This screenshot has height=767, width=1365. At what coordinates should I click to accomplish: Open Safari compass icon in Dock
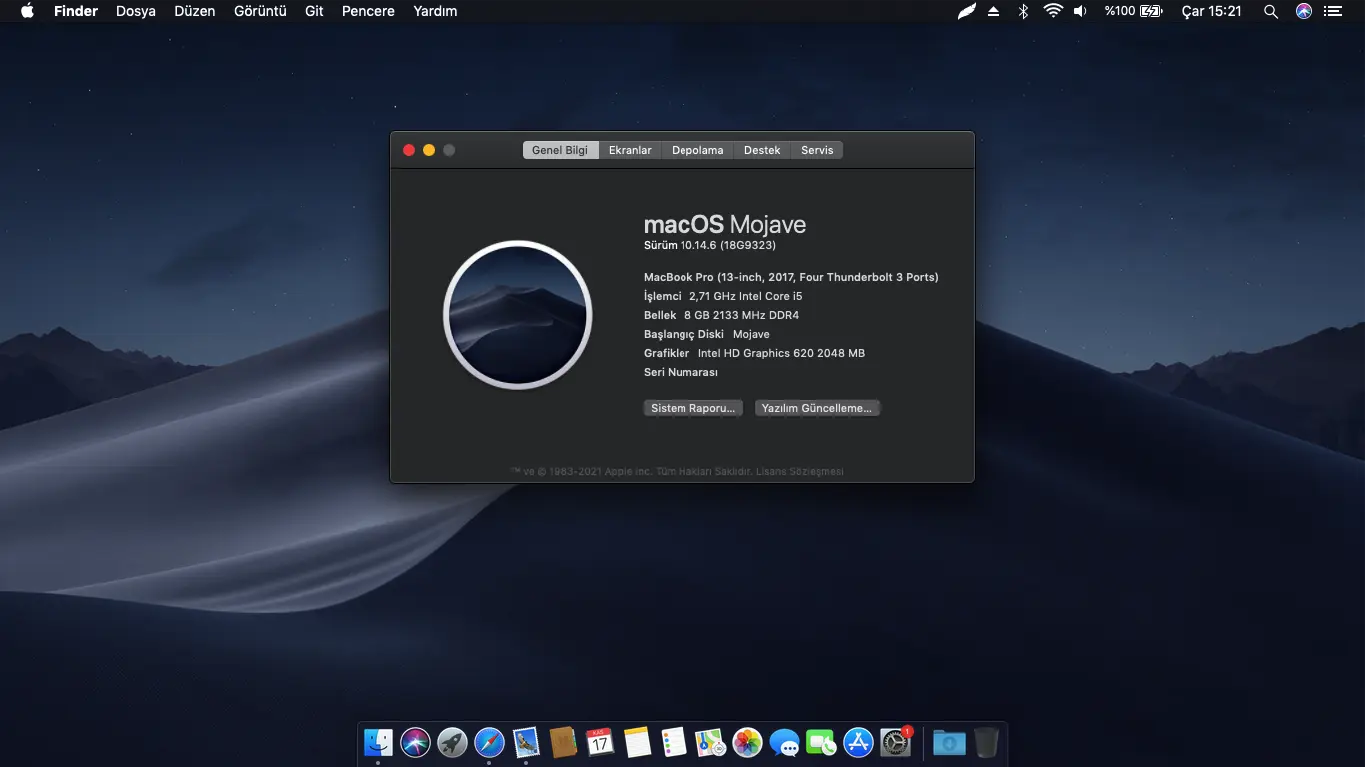(489, 742)
